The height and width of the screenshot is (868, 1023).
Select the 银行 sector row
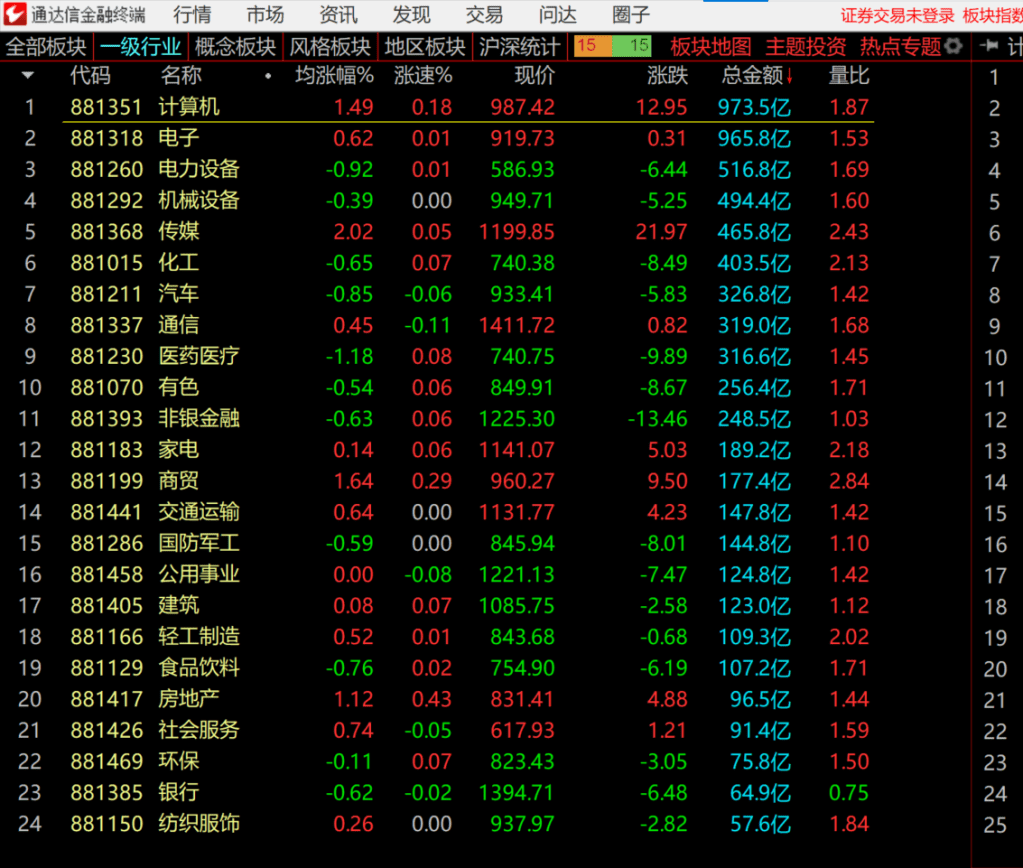tap(179, 793)
